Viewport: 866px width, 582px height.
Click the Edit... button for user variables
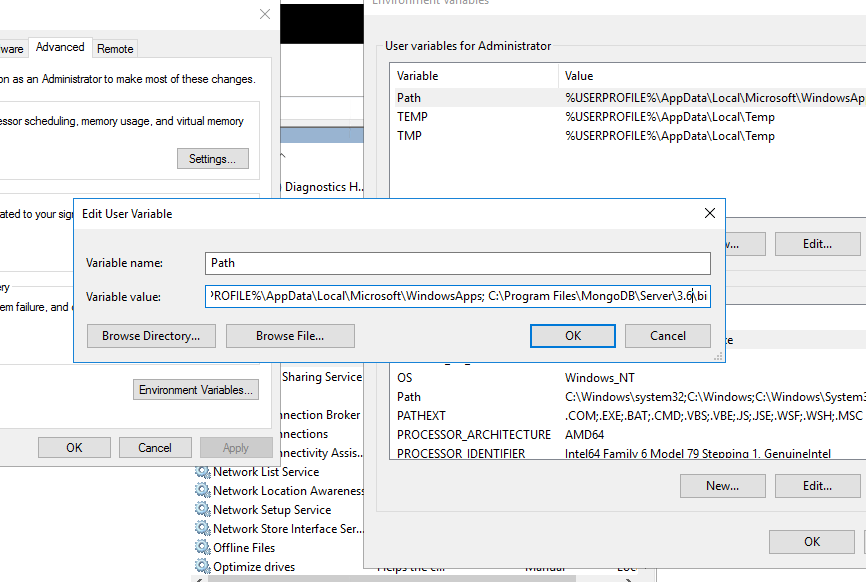click(x=817, y=244)
